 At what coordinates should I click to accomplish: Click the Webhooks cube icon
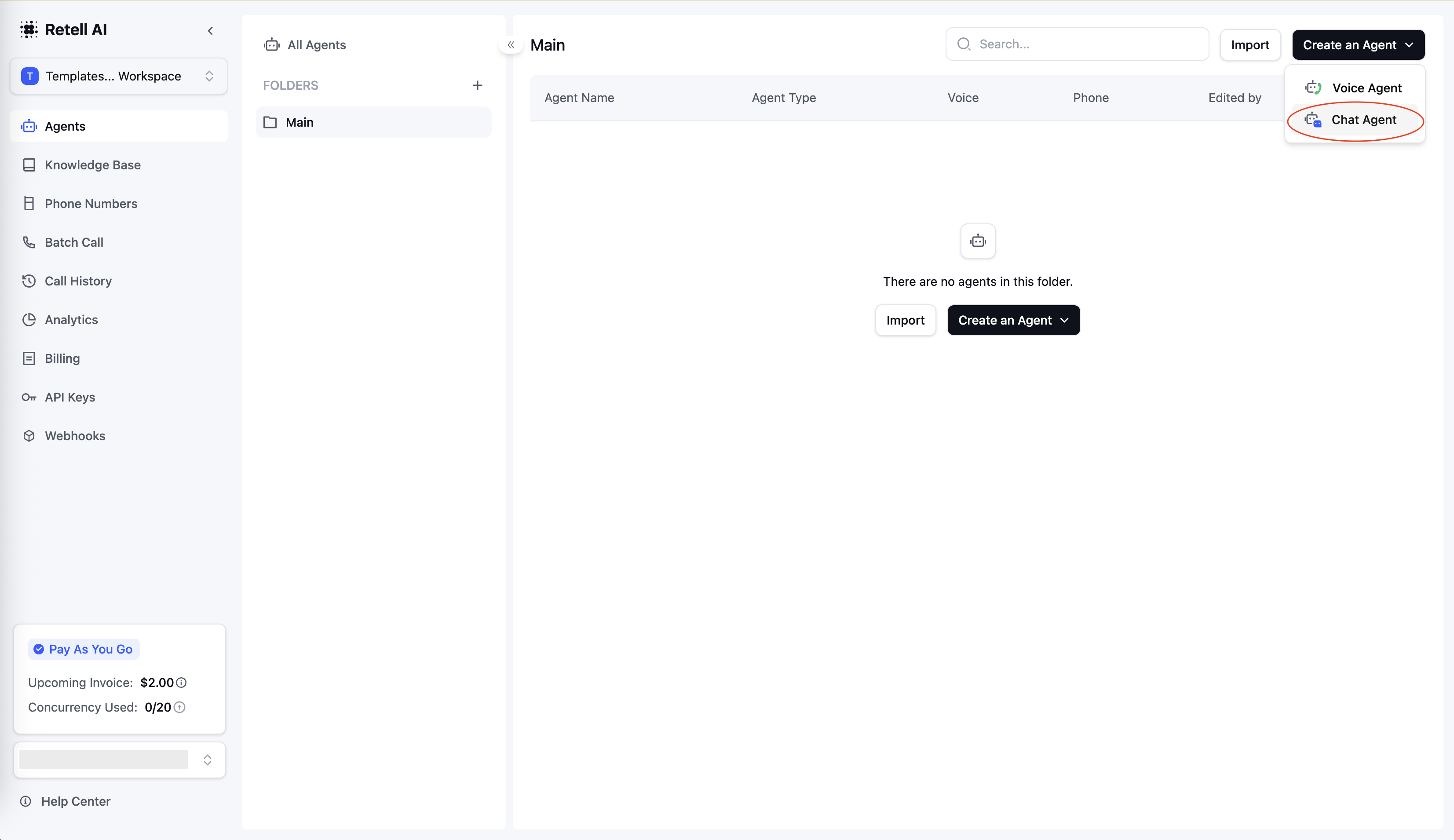tap(29, 435)
